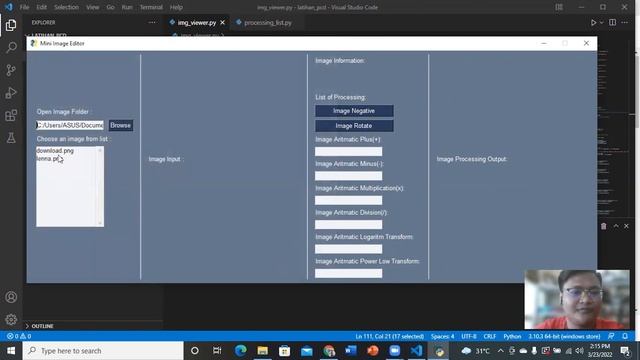Open the Explorer view in VS Code

[11, 25]
